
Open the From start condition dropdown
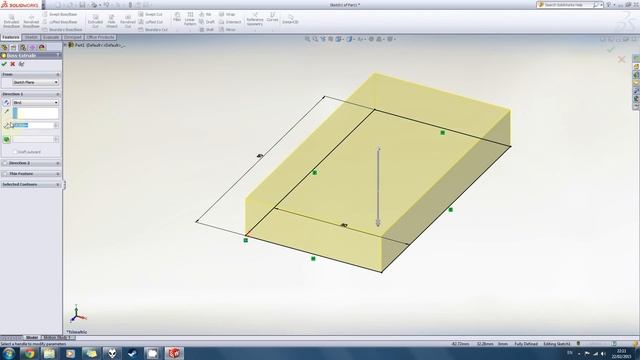(36, 82)
